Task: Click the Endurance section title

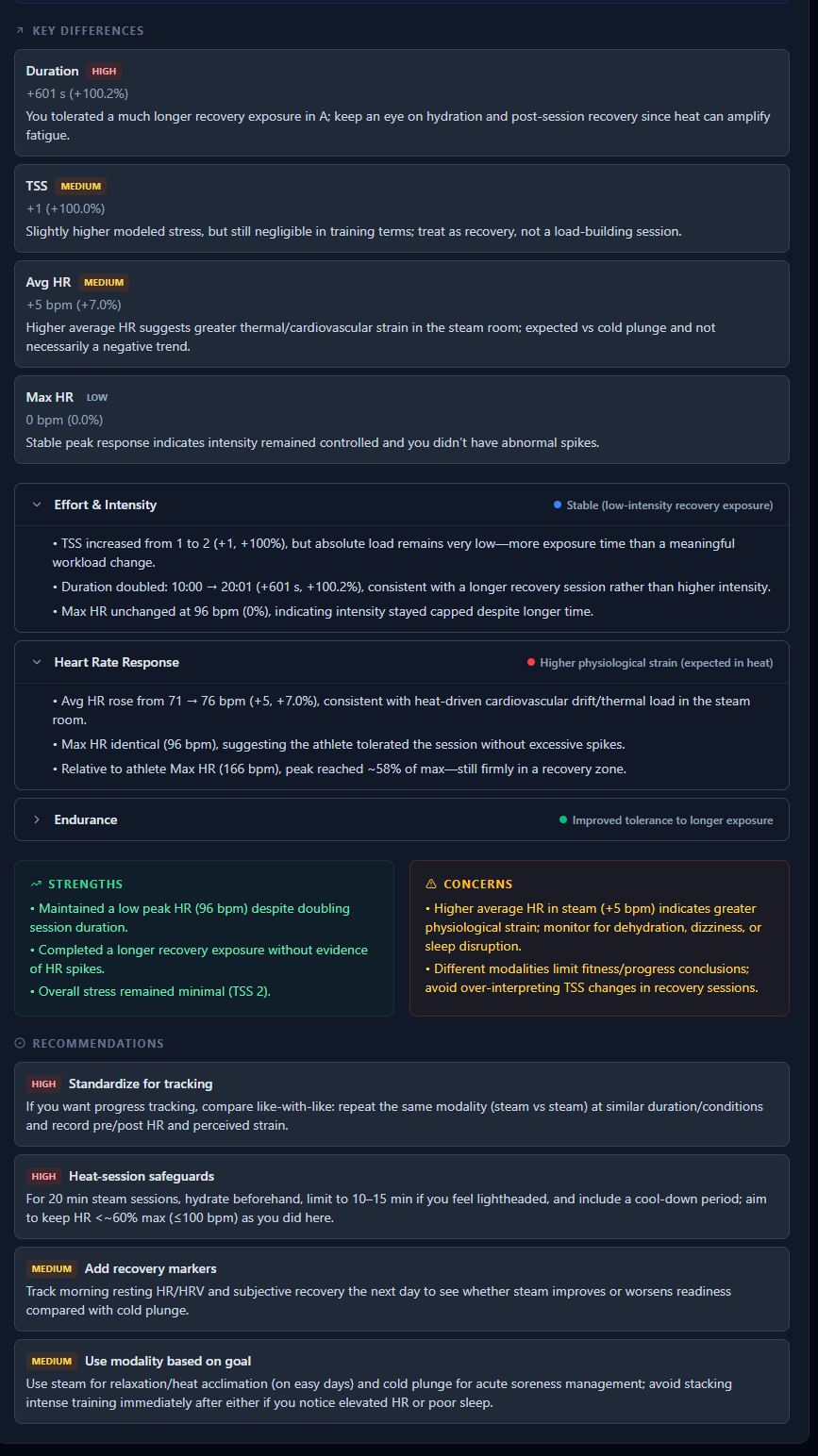Action: (86, 819)
